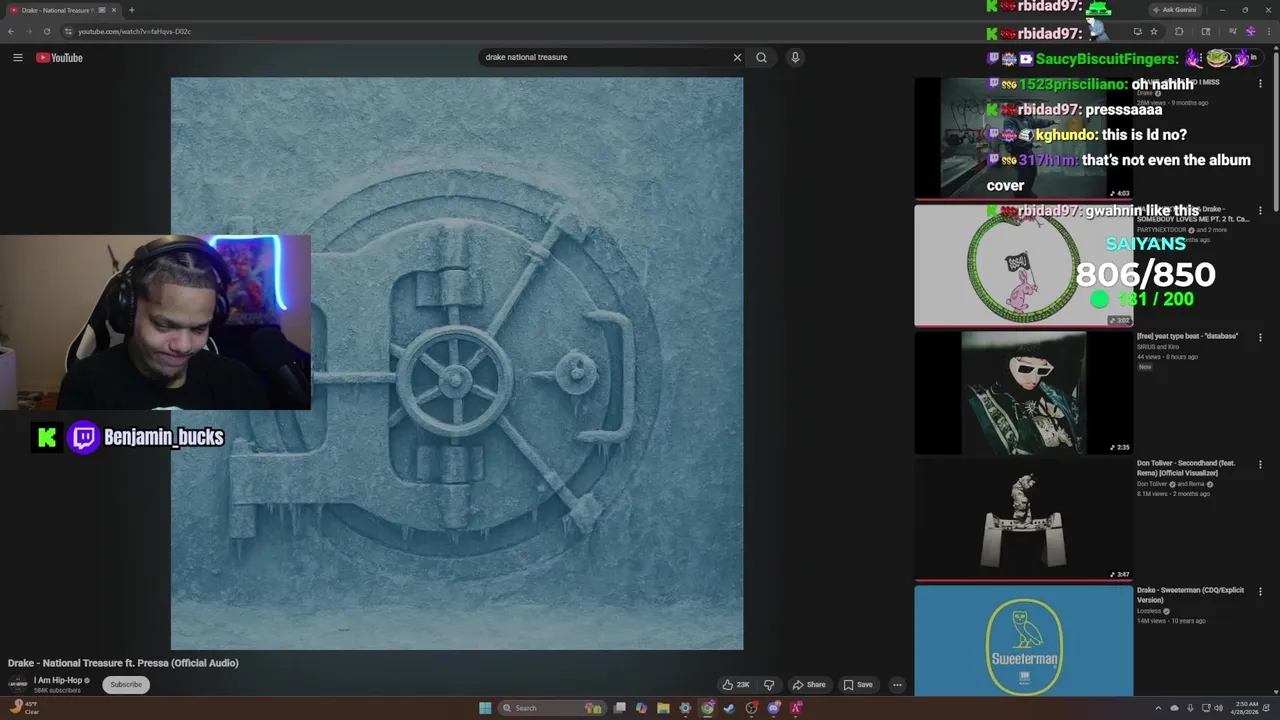The height and width of the screenshot is (720, 1280).
Task: Open Ask Gemini in Chrome
Action: pos(1175,10)
